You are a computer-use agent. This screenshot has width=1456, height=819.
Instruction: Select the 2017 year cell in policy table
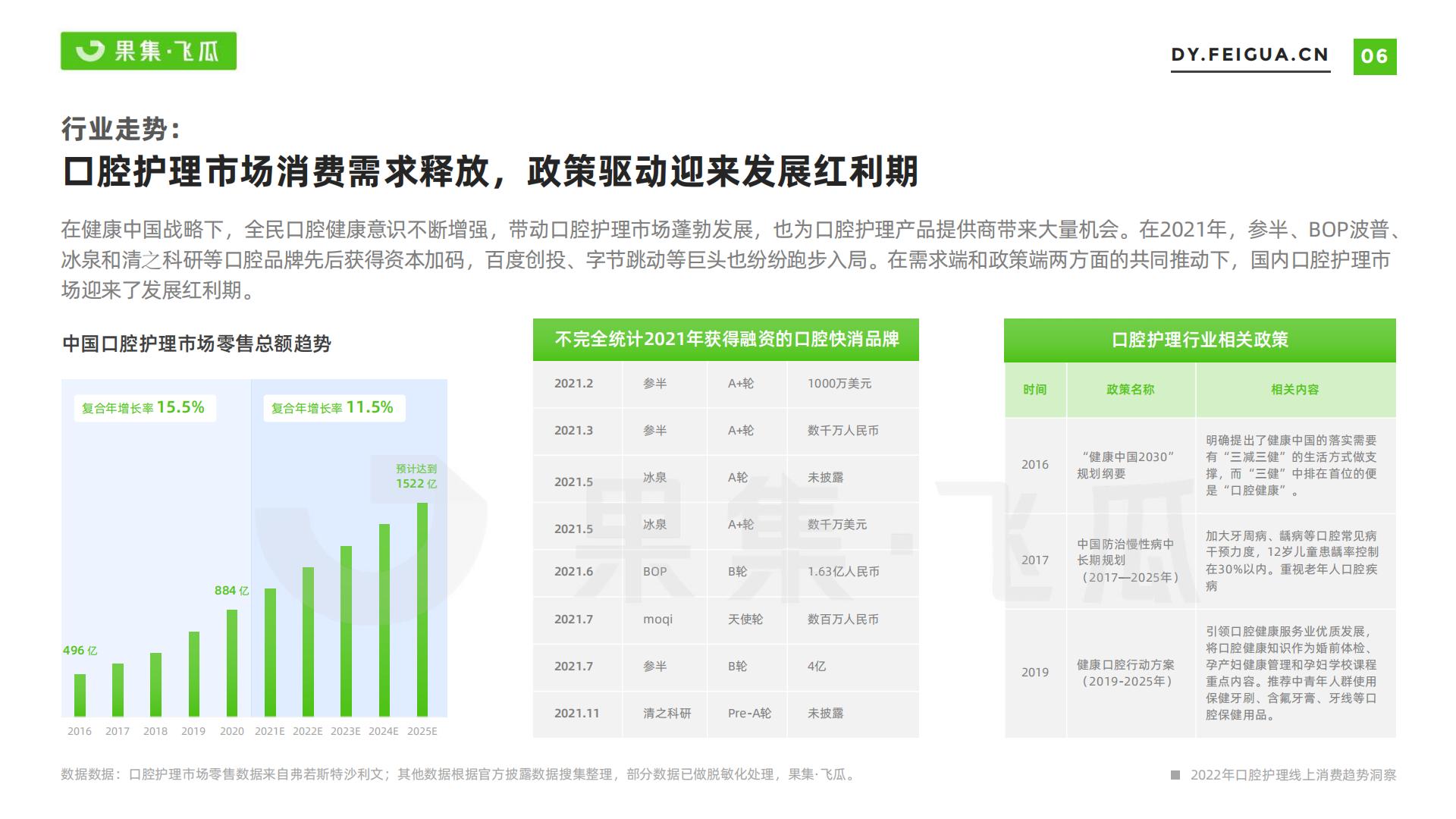click(1035, 560)
